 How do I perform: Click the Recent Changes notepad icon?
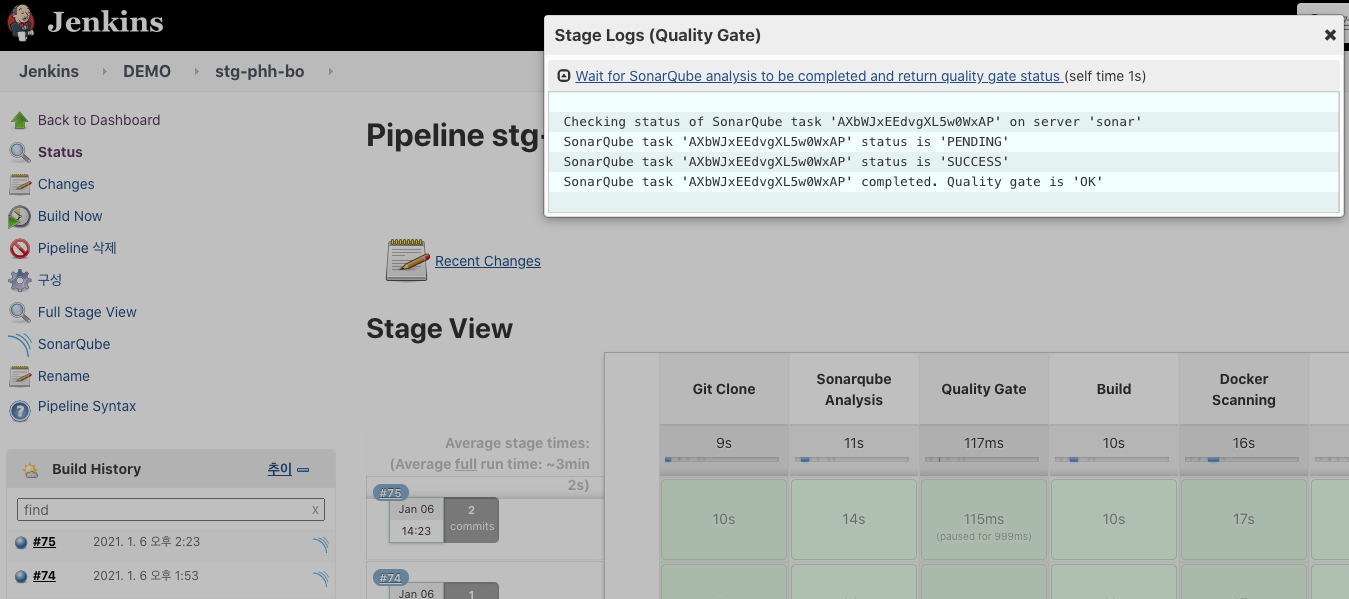[x=407, y=260]
